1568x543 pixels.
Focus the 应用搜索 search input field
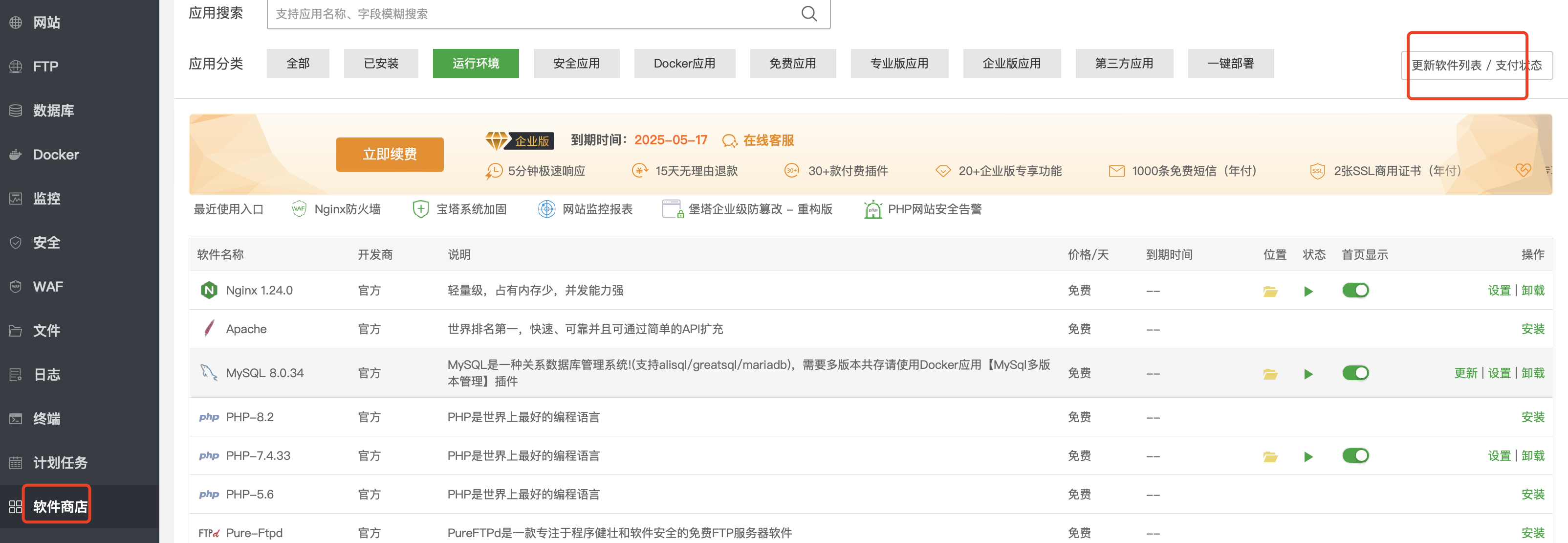click(548, 13)
